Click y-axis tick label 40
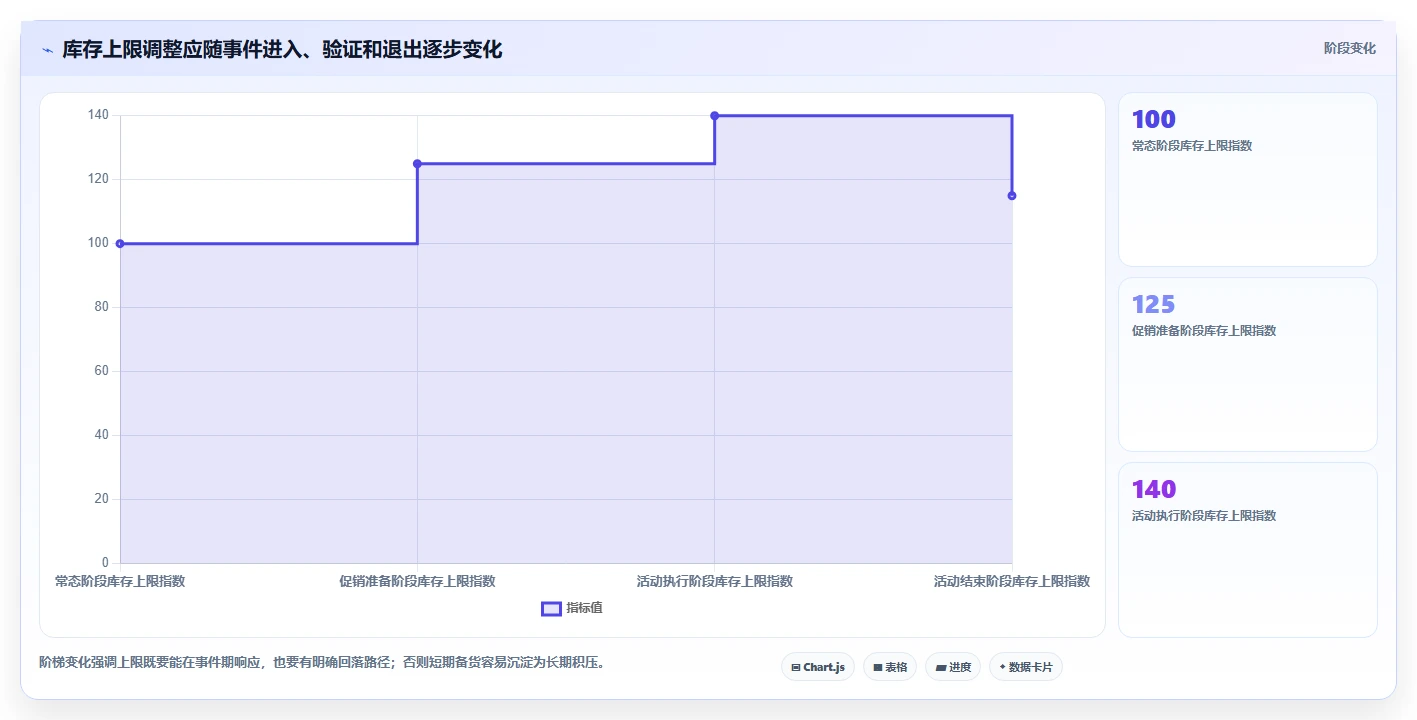The height and width of the screenshot is (720, 1417). coord(101,435)
